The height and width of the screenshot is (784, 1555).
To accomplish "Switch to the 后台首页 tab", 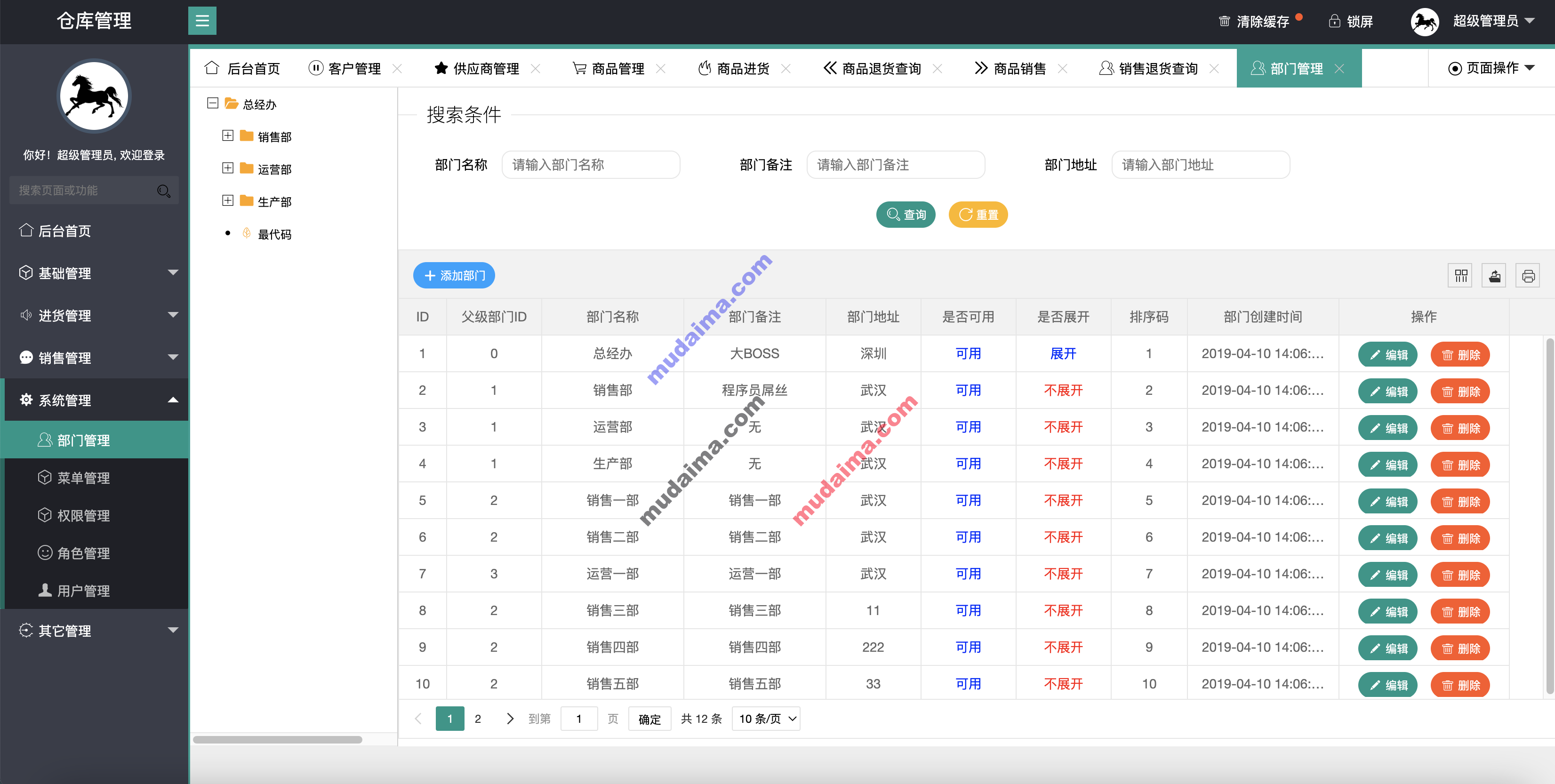I will coord(243,69).
